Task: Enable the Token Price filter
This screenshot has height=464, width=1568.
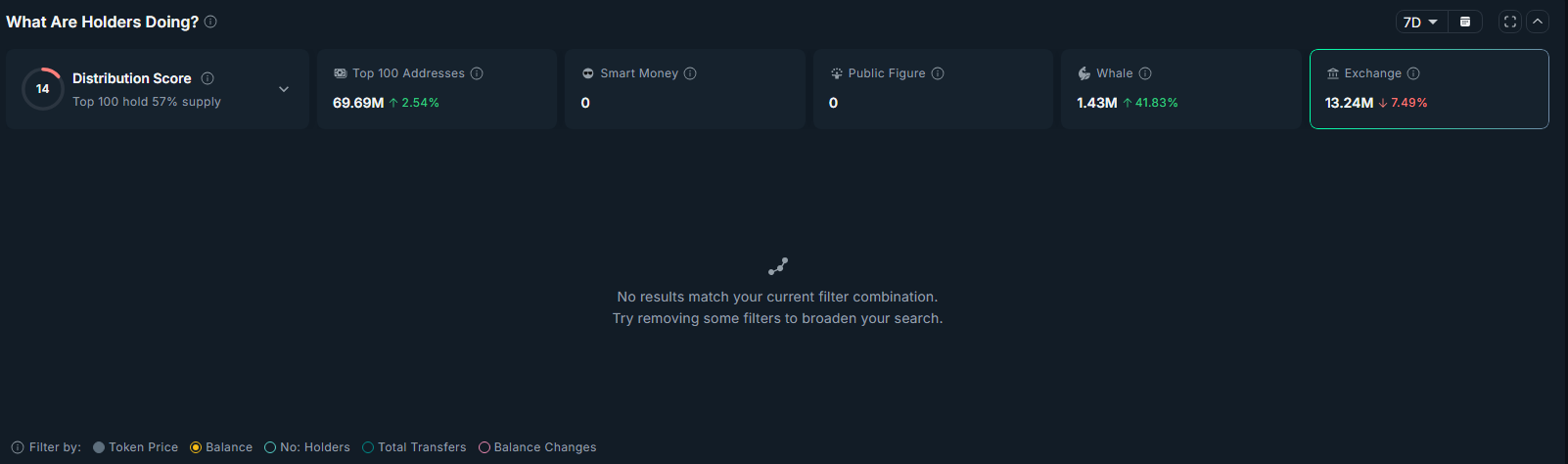Action: tap(99, 447)
